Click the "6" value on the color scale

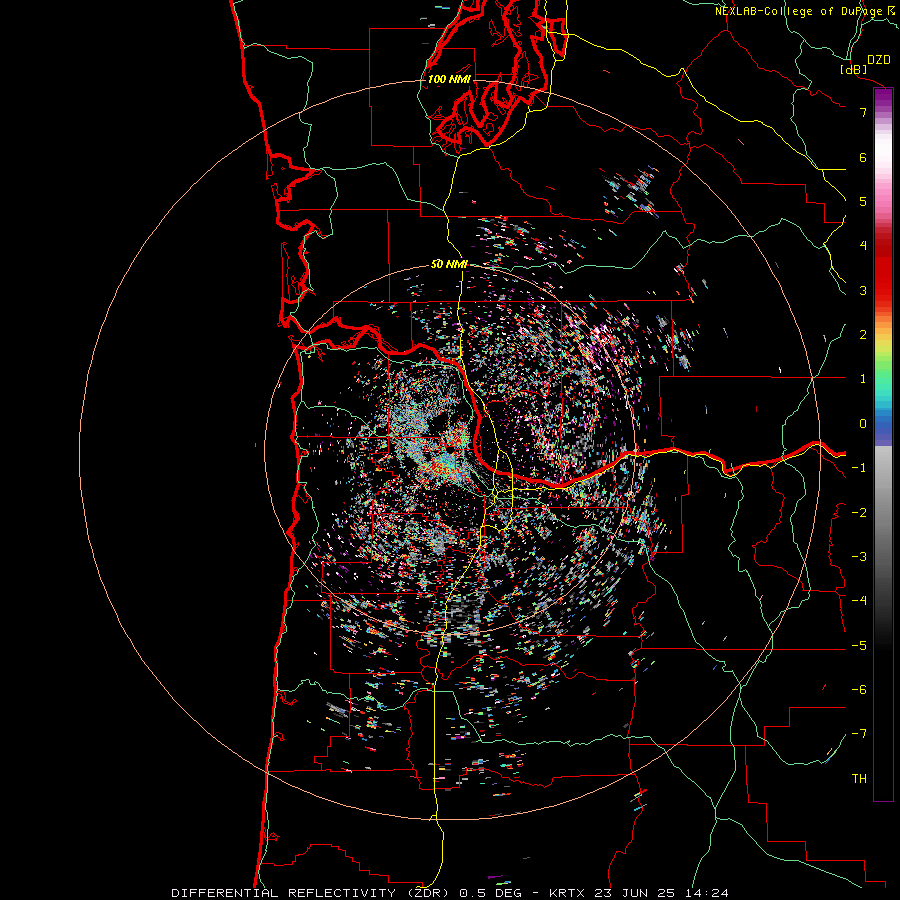click(x=863, y=157)
